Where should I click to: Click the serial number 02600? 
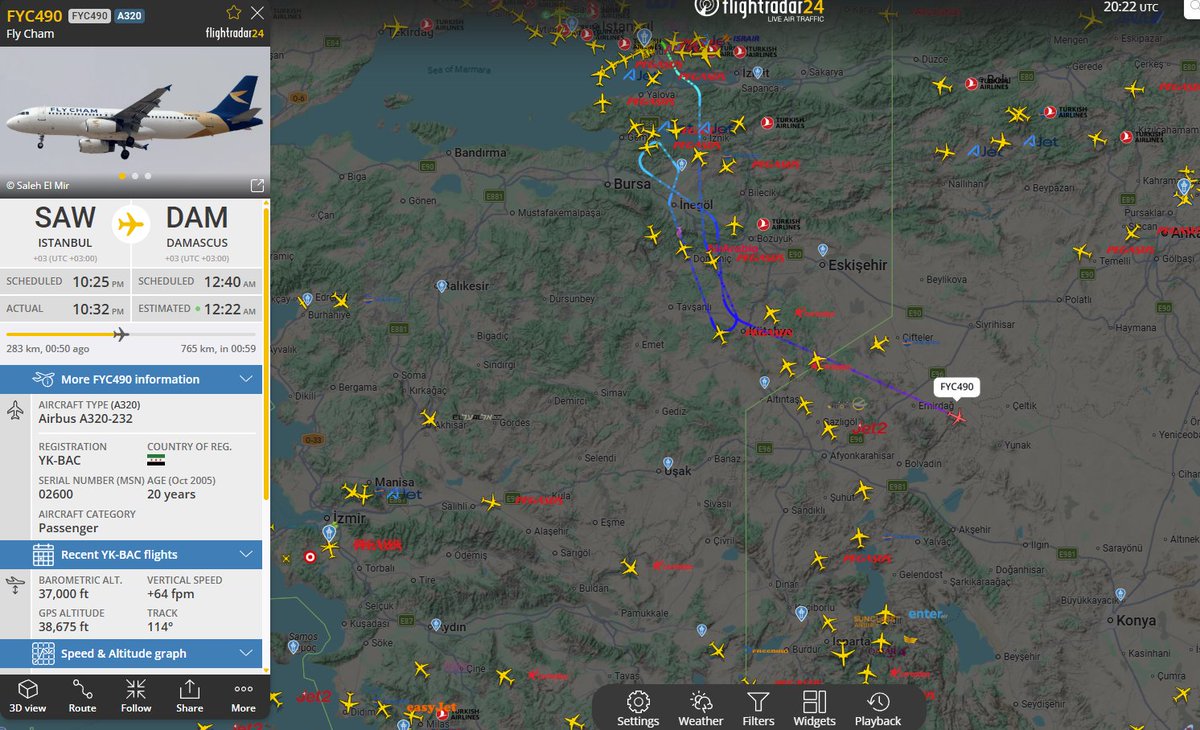tap(55, 494)
